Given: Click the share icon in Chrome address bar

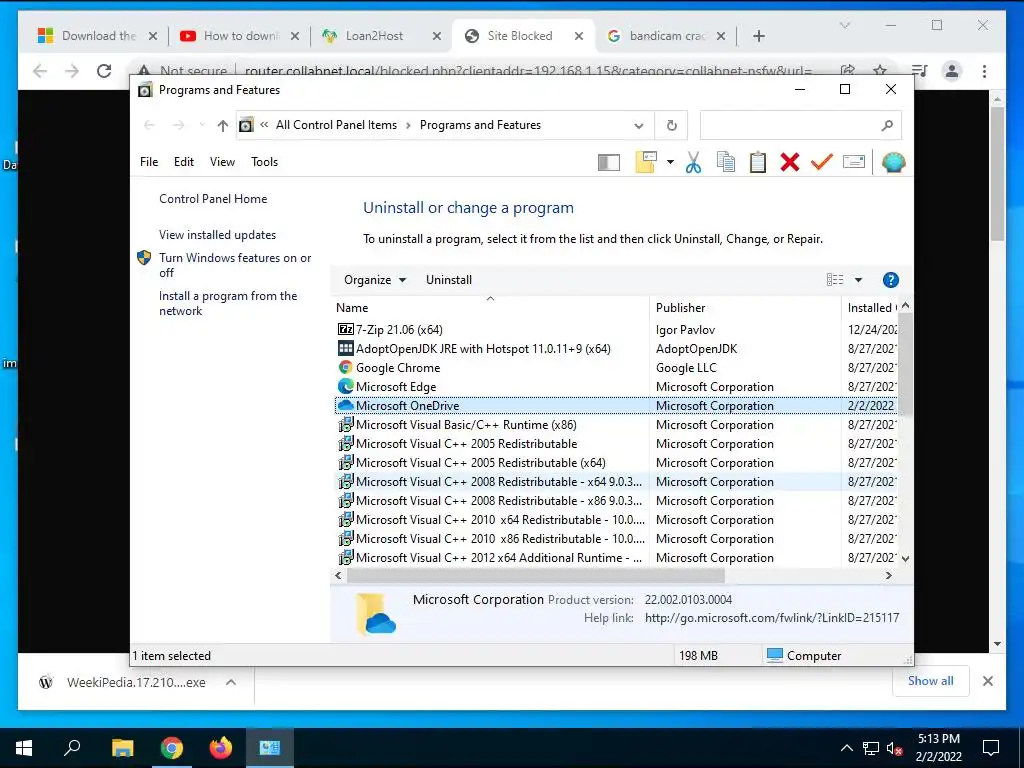Looking at the screenshot, I should [x=848, y=70].
